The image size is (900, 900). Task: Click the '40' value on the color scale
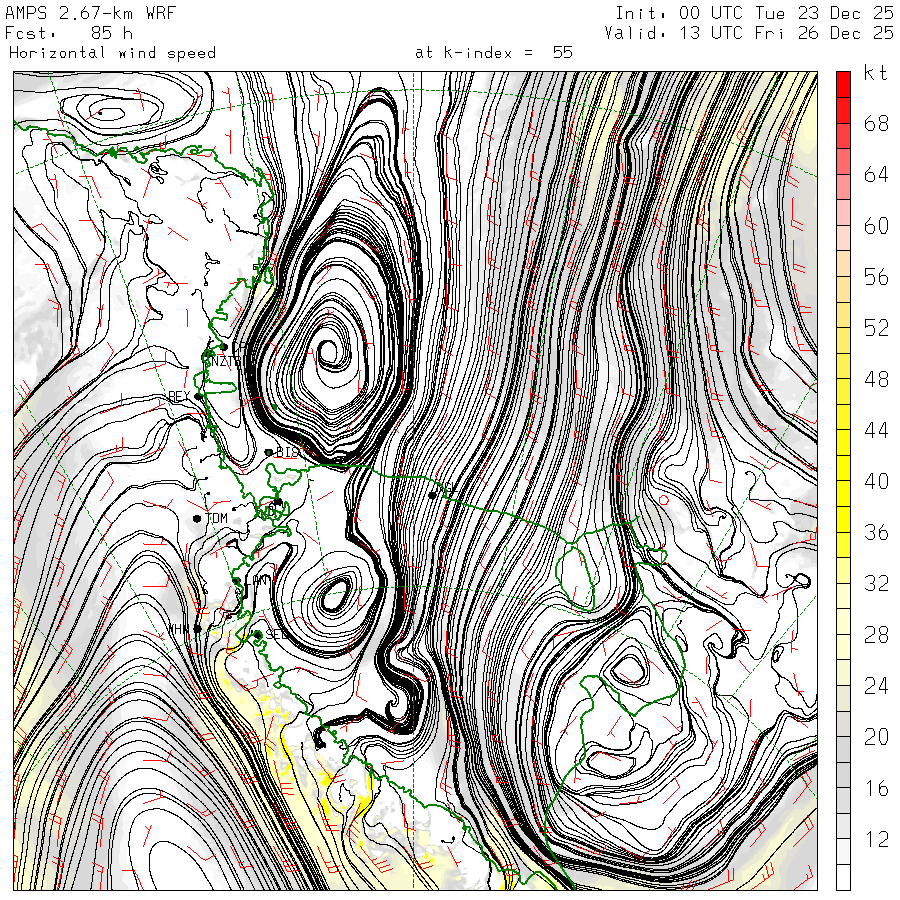pyautogui.click(x=876, y=482)
